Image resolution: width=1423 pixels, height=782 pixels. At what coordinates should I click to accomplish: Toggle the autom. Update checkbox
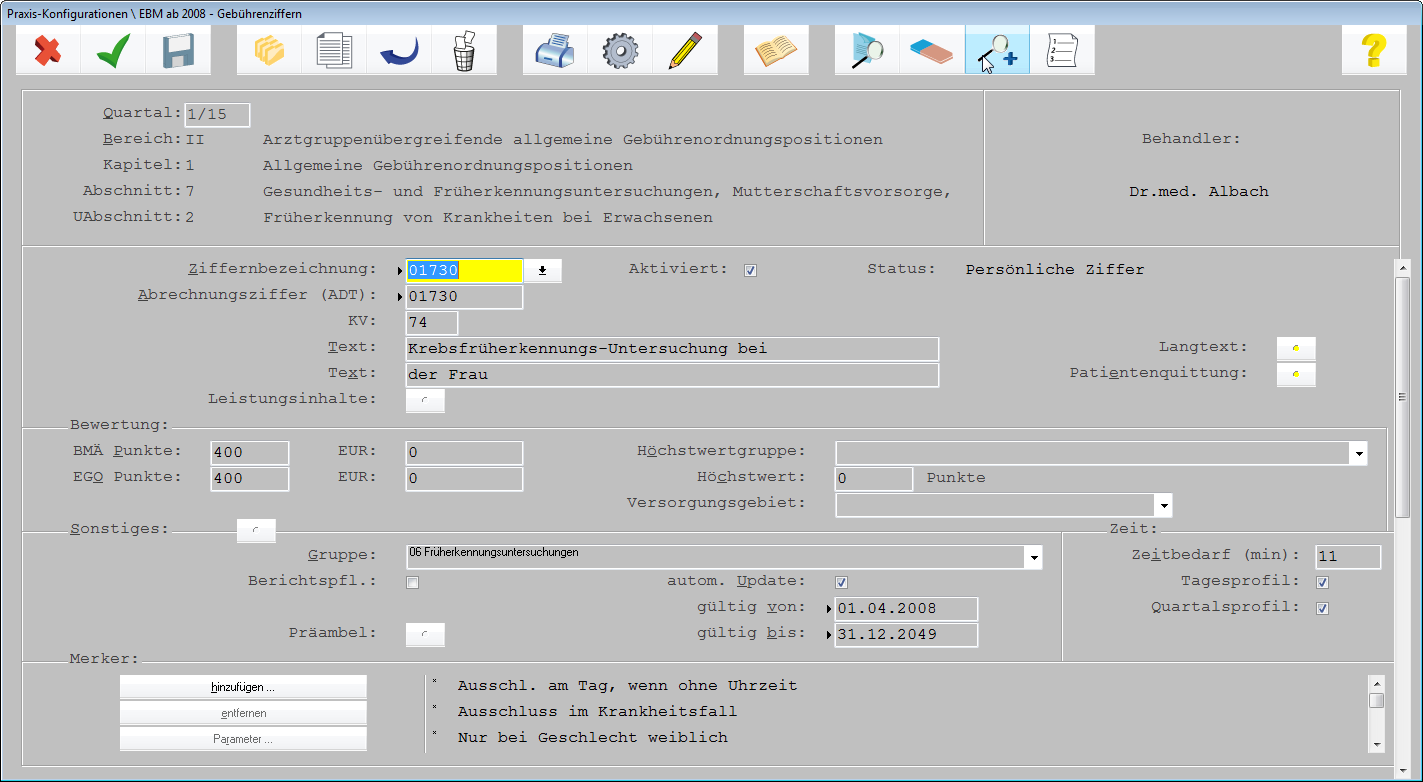(x=842, y=583)
